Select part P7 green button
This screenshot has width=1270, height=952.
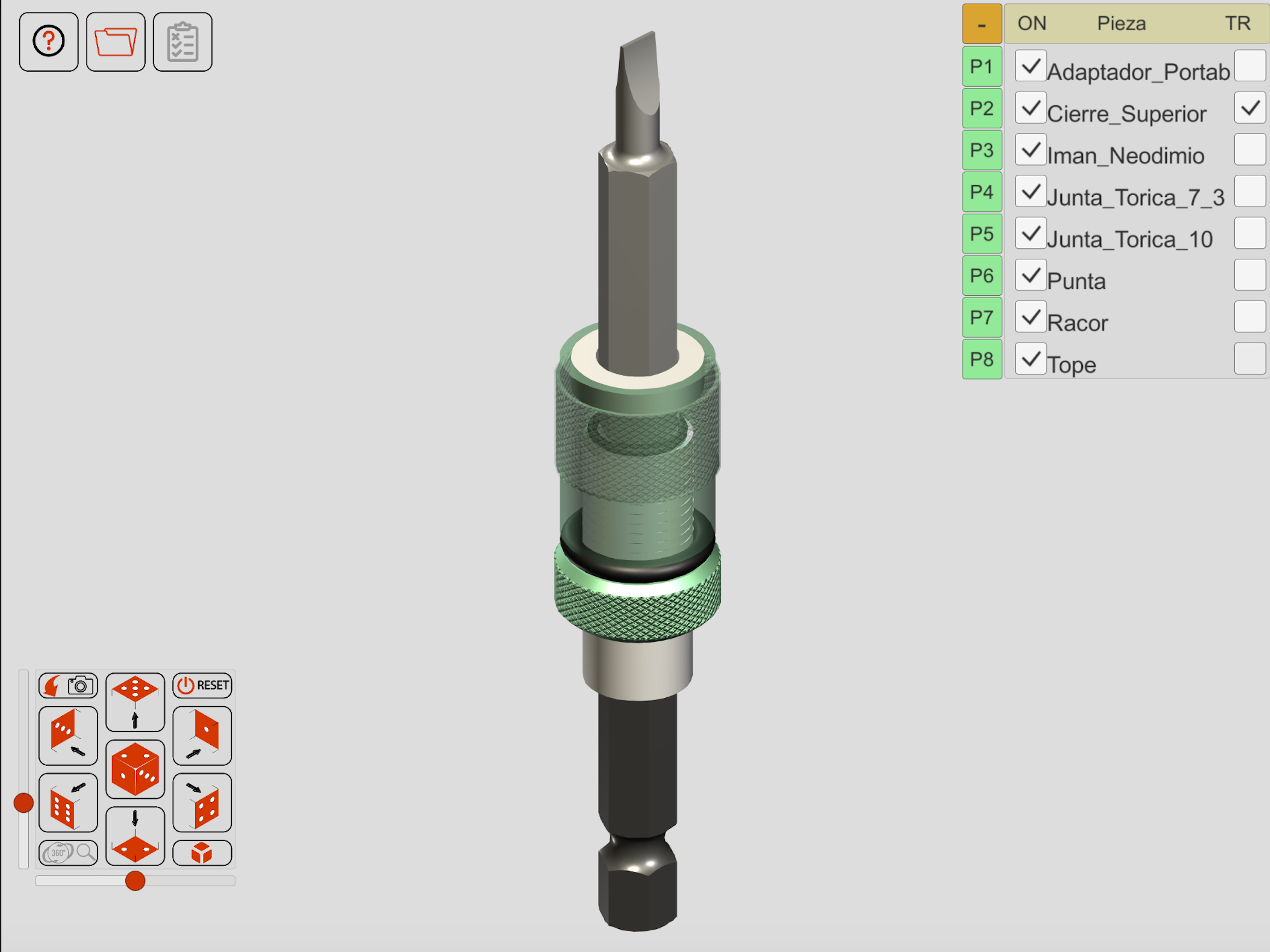982,317
